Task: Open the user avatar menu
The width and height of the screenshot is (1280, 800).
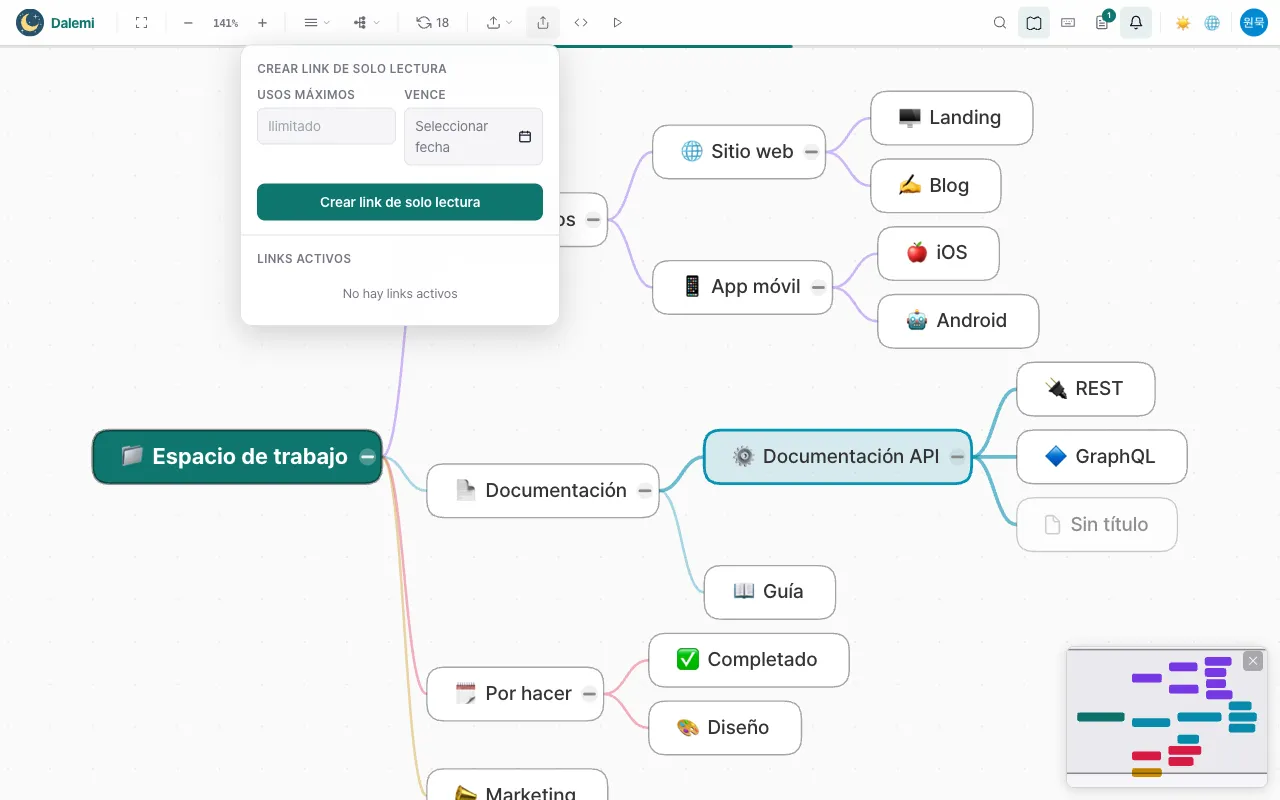Action: [x=1254, y=22]
